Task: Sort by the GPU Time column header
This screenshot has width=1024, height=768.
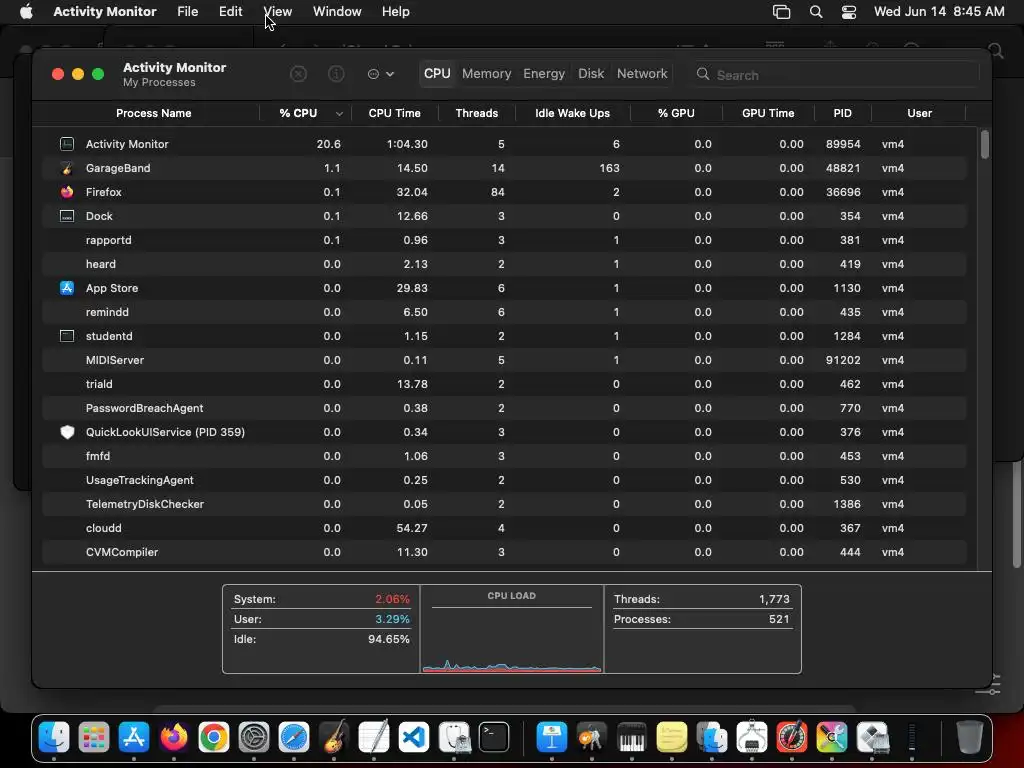Action: 768,113
